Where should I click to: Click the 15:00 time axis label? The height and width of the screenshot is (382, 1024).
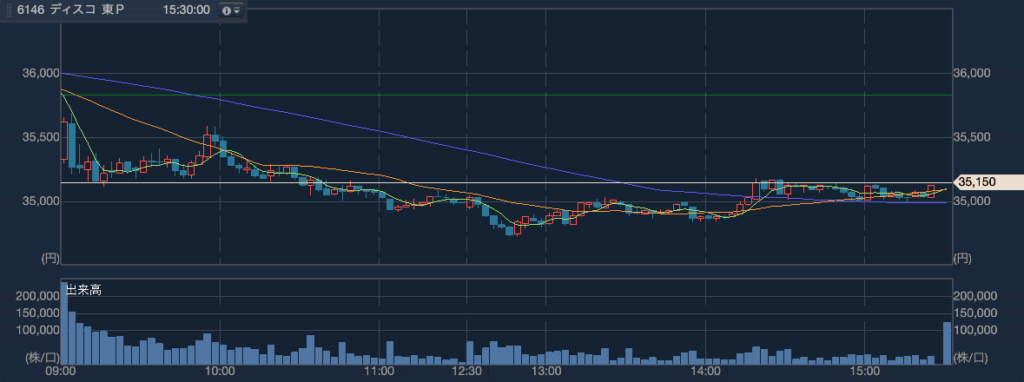pos(864,372)
